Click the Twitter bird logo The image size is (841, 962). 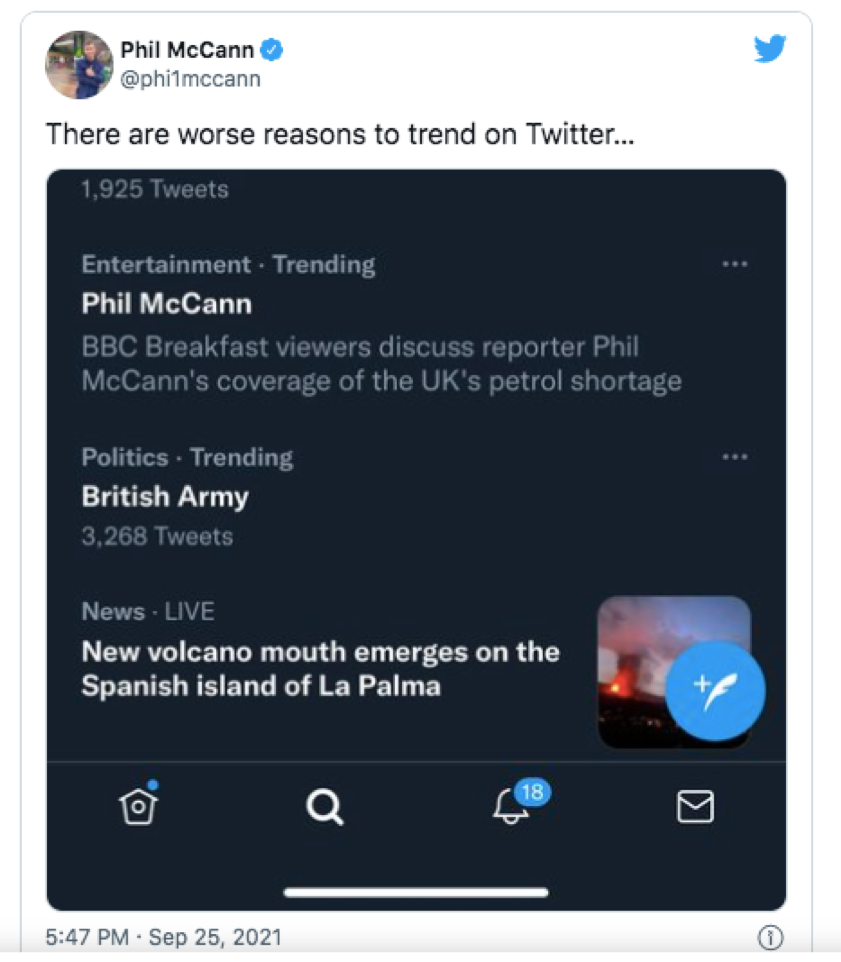(x=770, y=48)
